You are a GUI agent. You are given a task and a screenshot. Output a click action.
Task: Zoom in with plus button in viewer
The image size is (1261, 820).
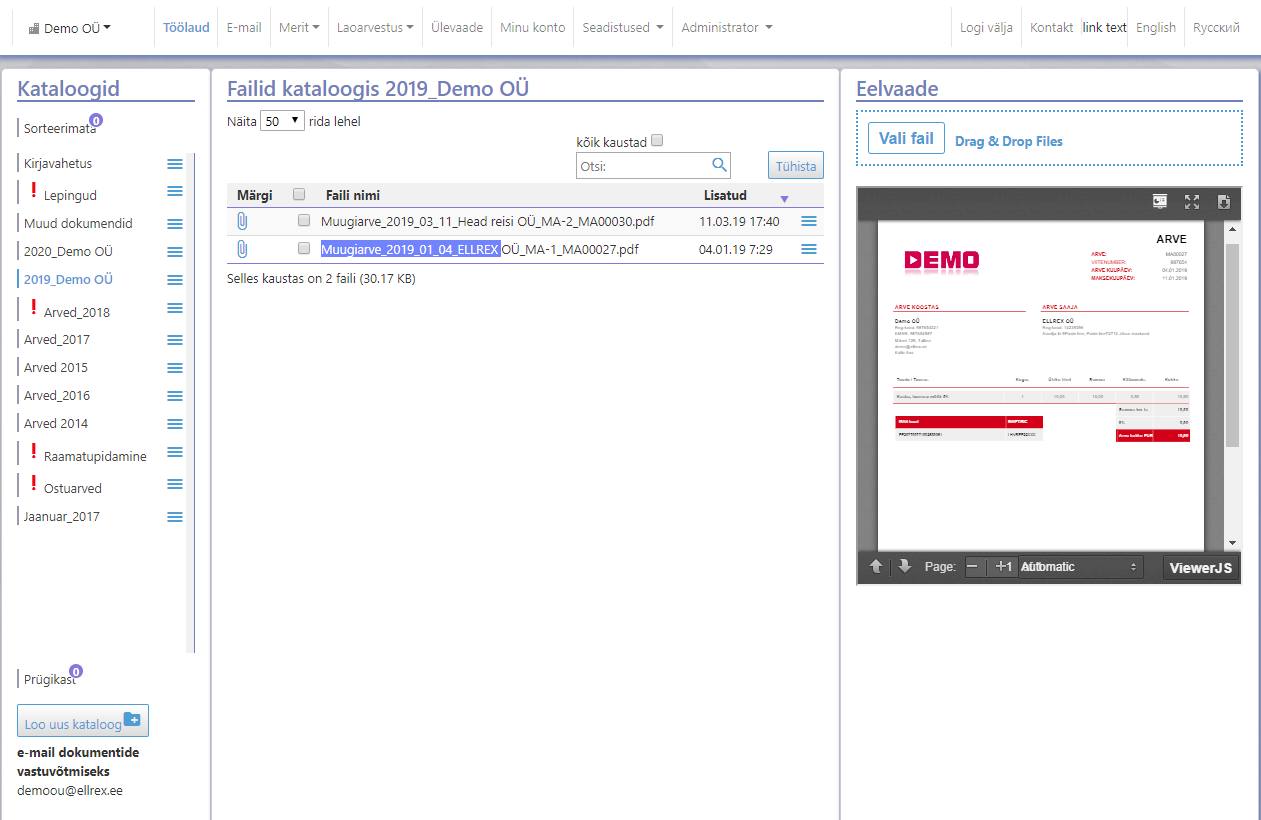pos(1001,567)
